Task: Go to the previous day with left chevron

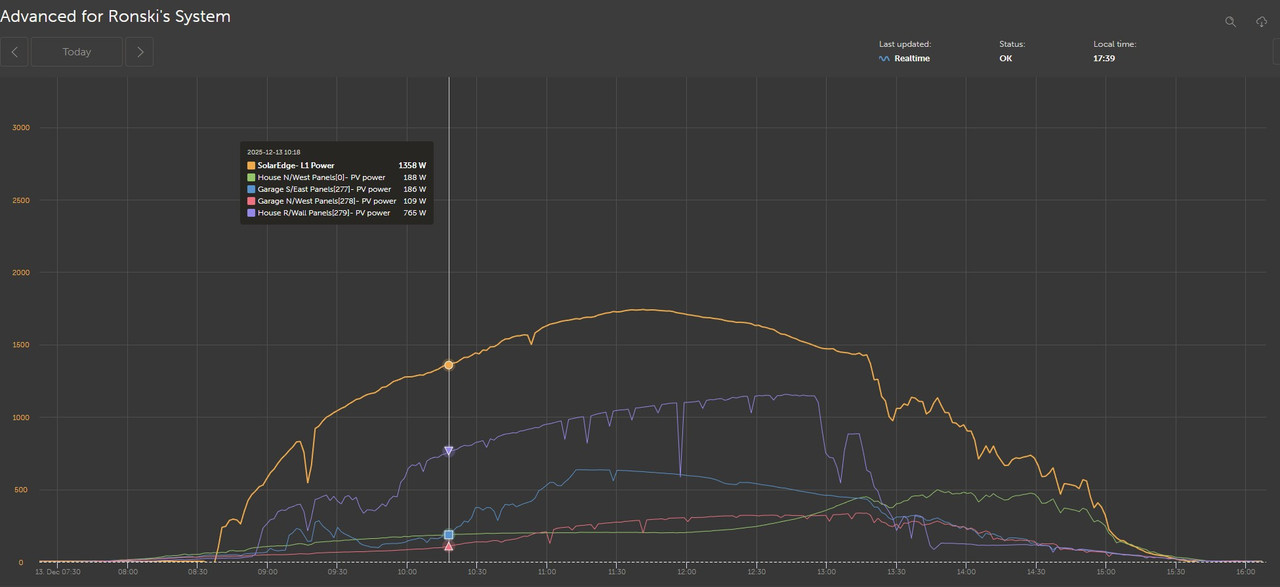Action: point(14,52)
